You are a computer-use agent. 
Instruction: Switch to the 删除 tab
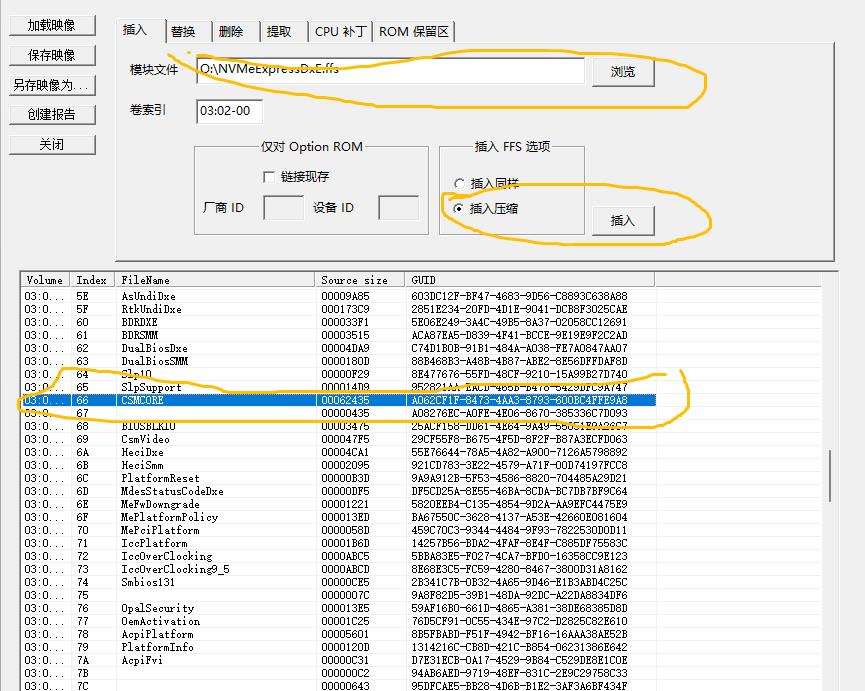tap(231, 32)
